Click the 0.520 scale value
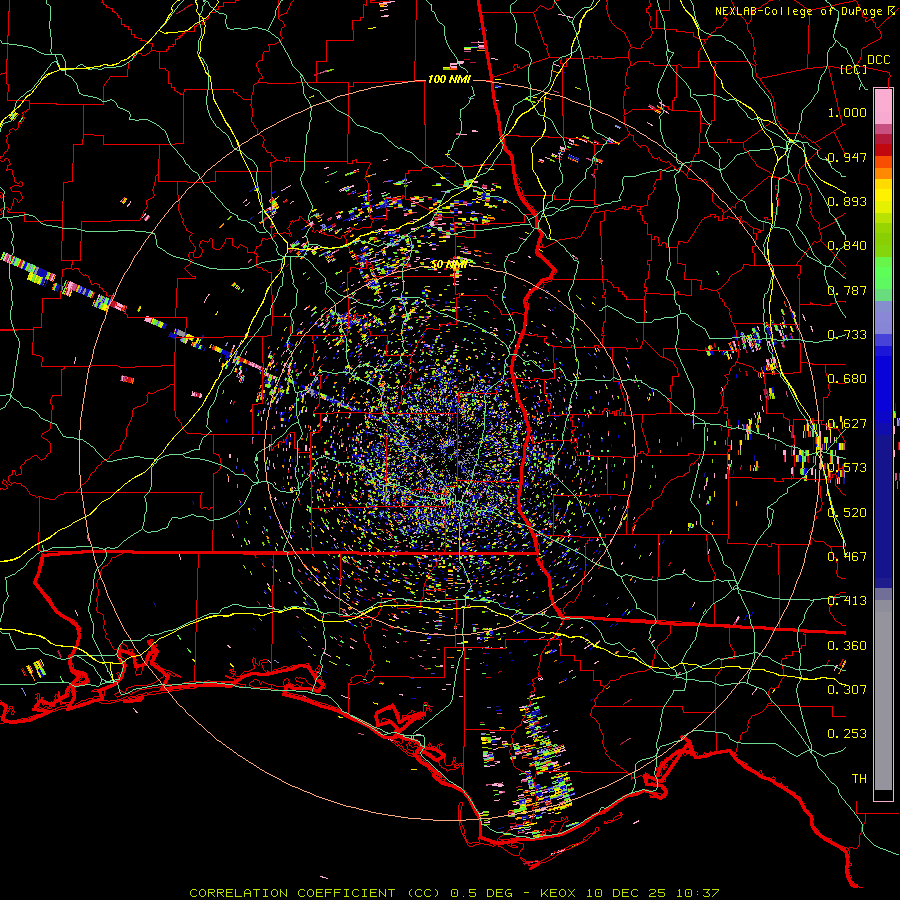The image size is (900, 900). point(847,513)
